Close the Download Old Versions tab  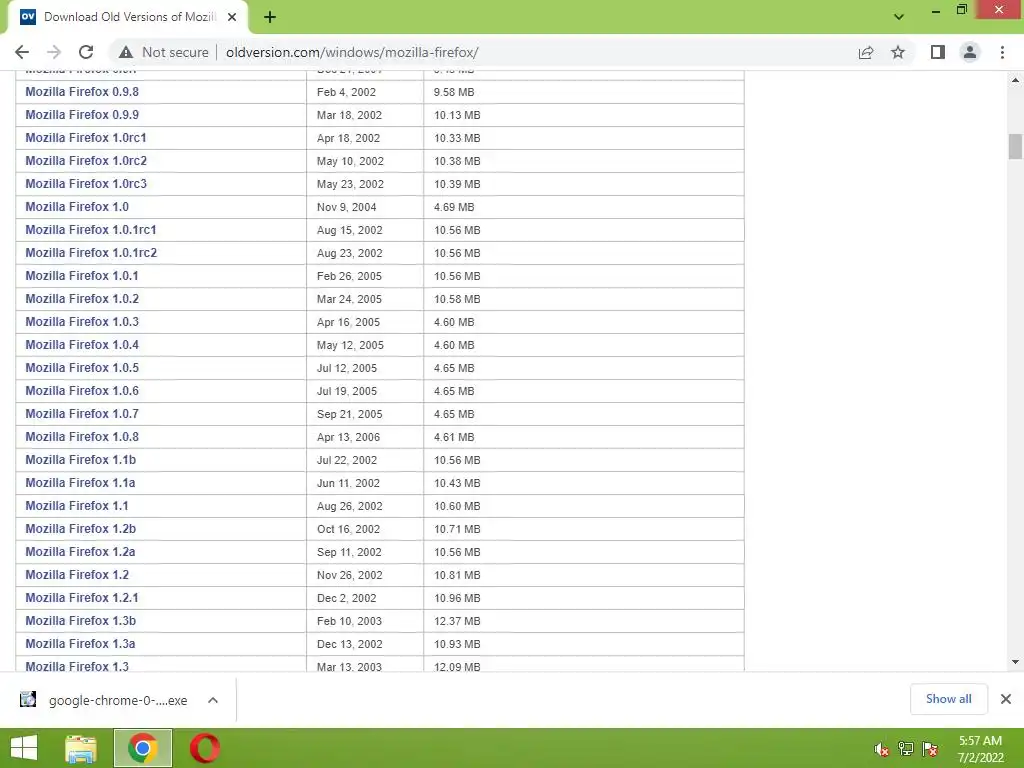click(x=232, y=18)
